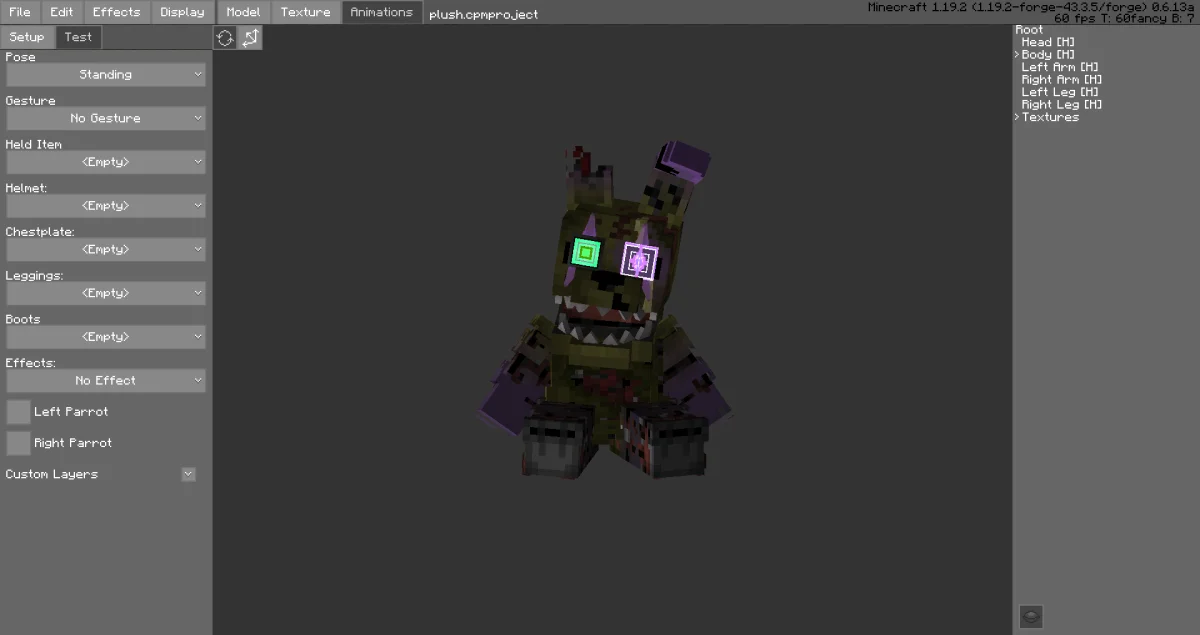Select the Textures tree entry
Screen dimensions: 1200x635
(x=1050, y=117)
